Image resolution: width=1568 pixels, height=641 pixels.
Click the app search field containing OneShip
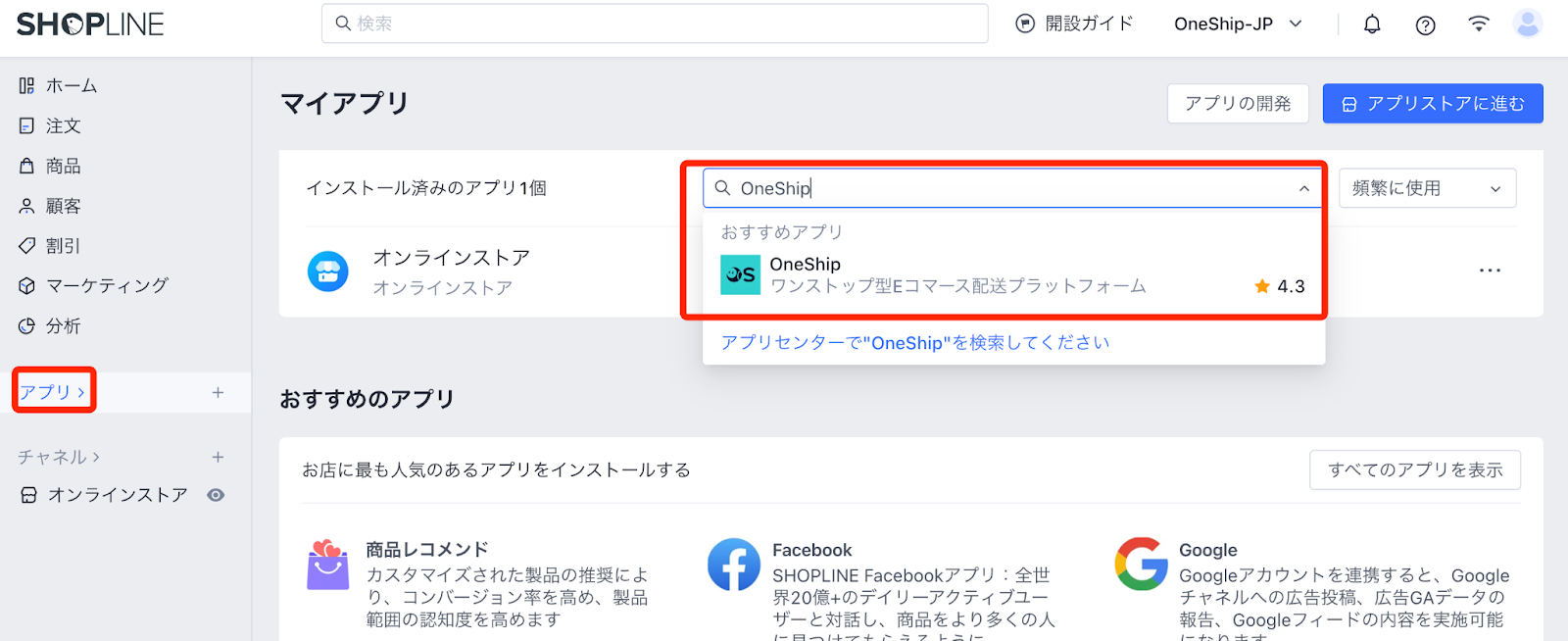1013,188
